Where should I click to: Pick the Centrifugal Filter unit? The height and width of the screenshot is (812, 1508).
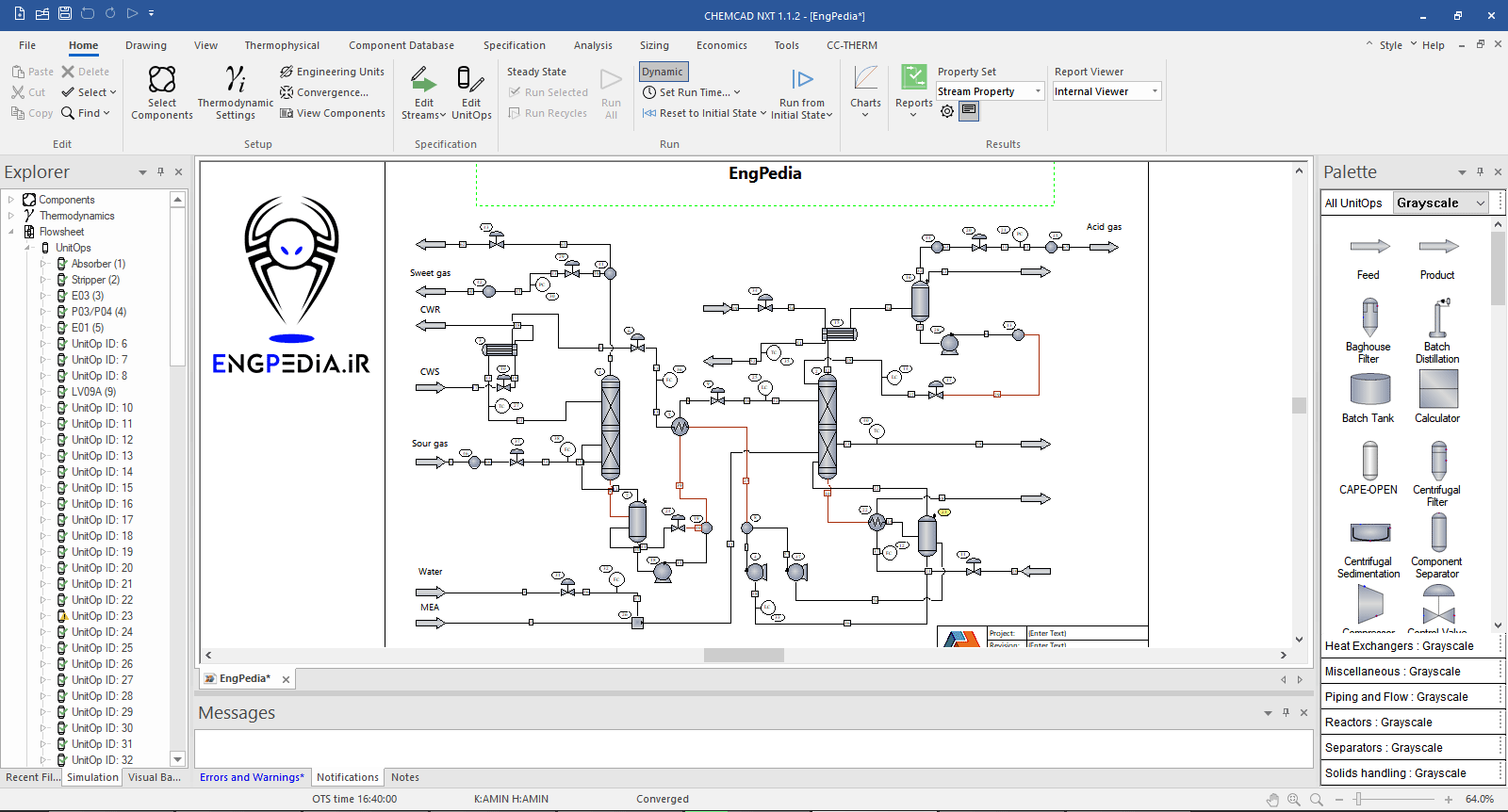[x=1437, y=473]
